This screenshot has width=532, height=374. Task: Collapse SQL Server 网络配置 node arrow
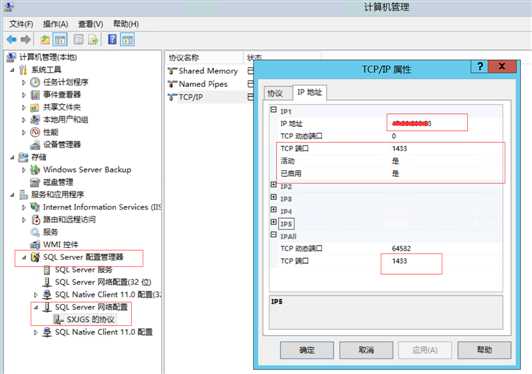click(x=36, y=307)
